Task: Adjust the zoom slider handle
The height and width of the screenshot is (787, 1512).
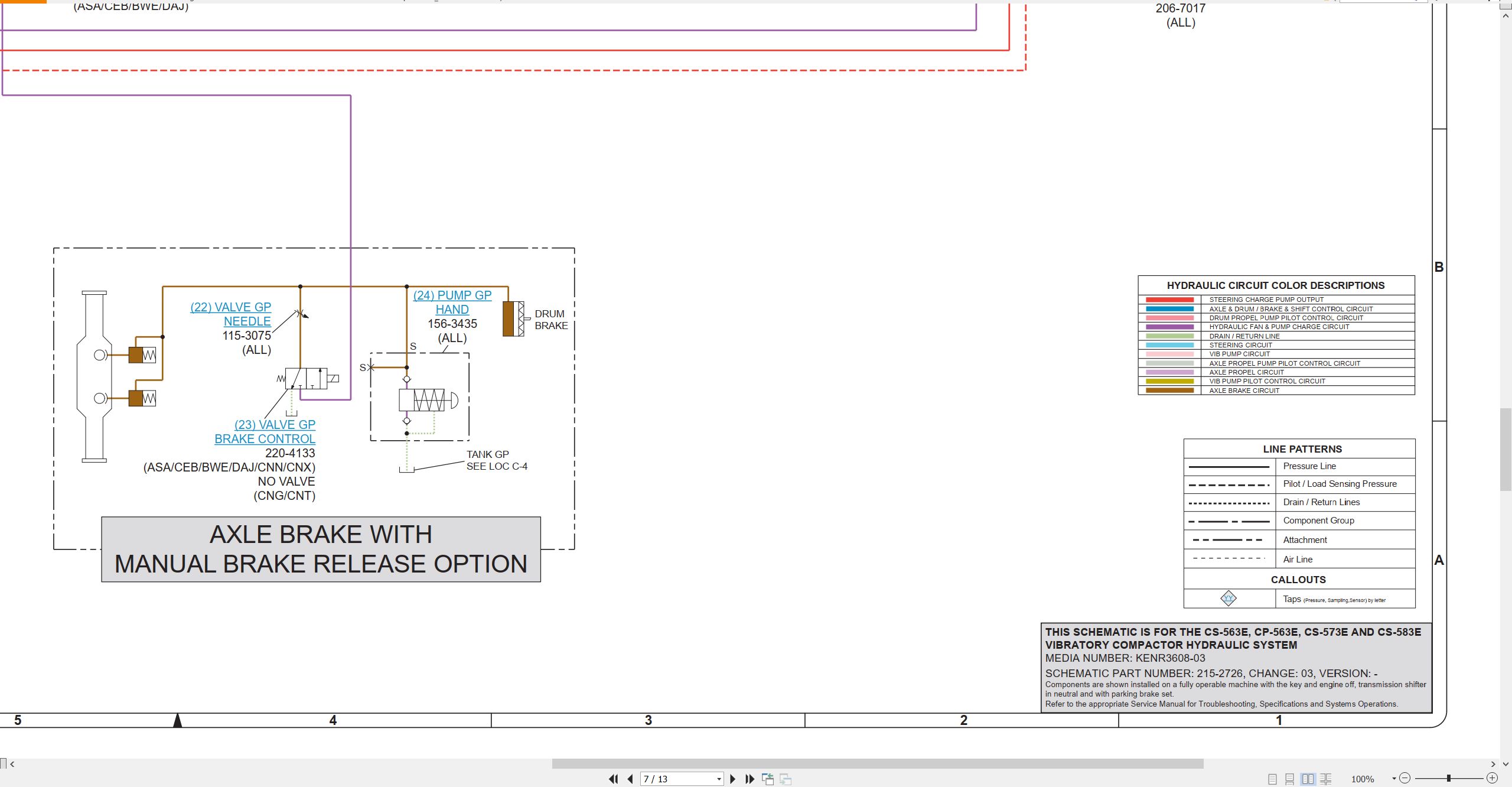Action: click(1448, 778)
